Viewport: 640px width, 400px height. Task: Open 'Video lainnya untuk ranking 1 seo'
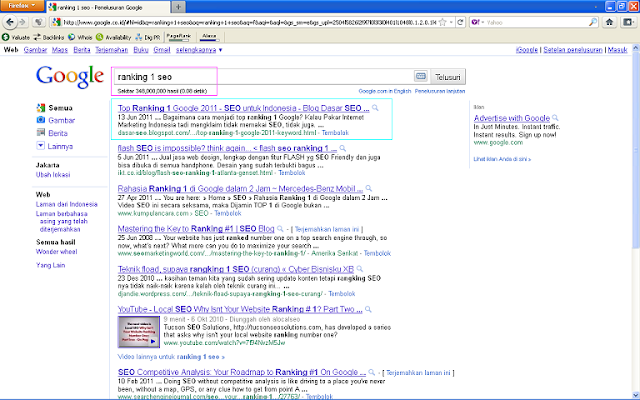pyautogui.click(x=171, y=357)
